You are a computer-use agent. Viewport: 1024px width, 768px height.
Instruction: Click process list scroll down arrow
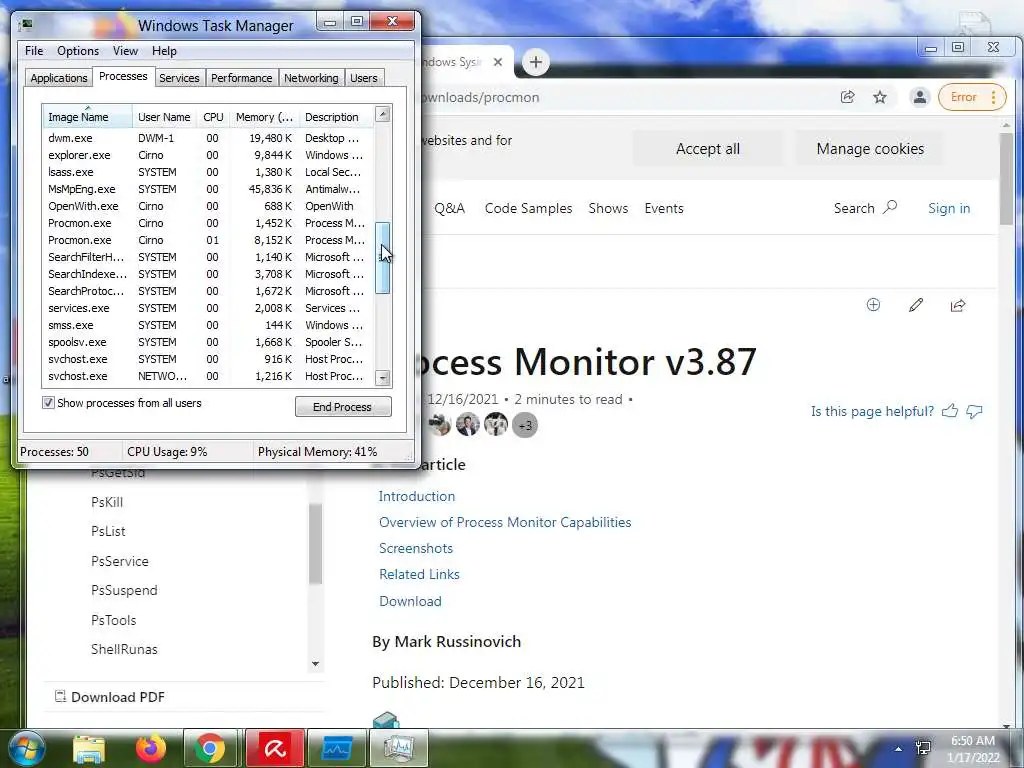coord(383,377)
